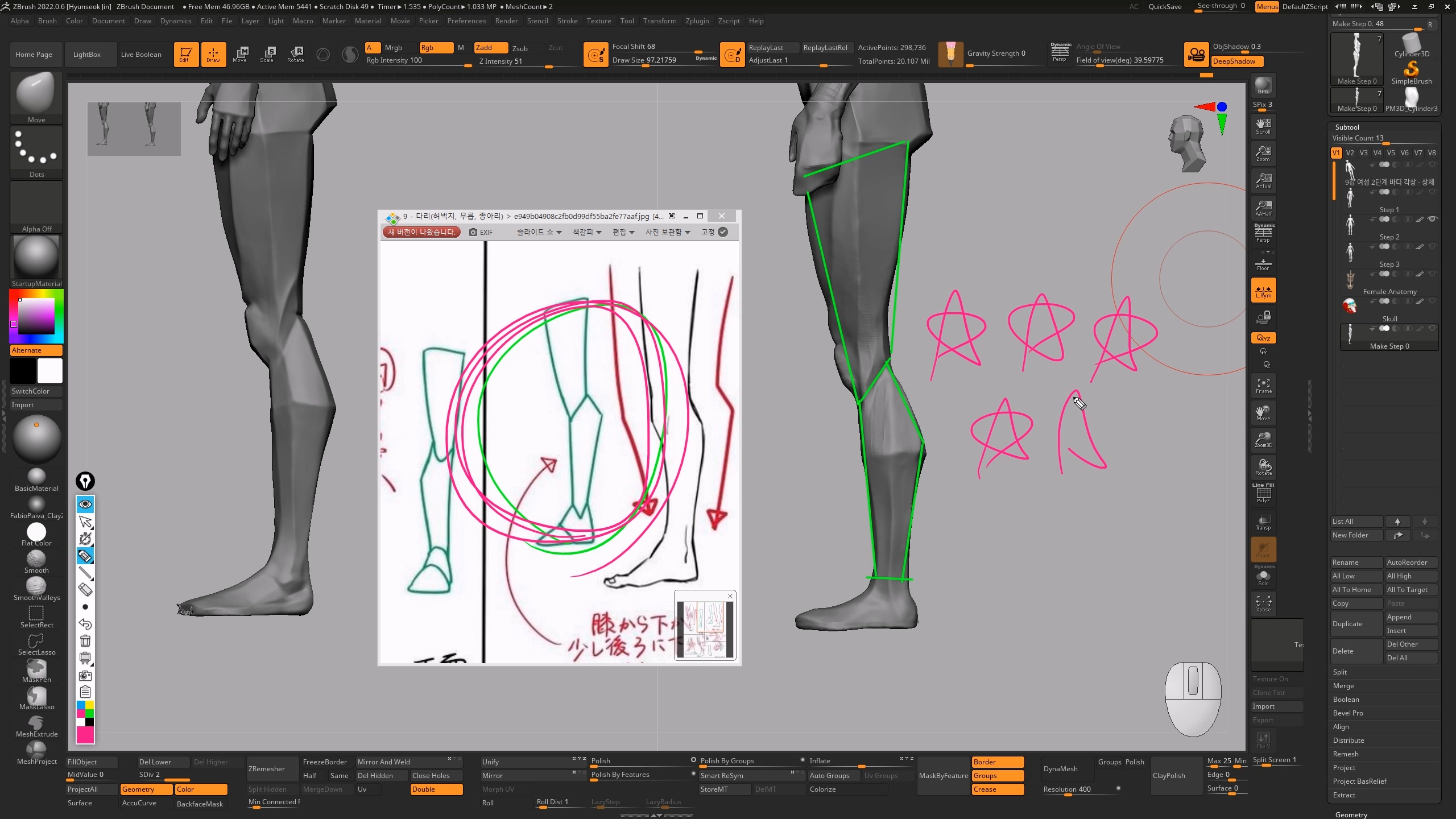Open the Stroke menu

click(566, 21)
